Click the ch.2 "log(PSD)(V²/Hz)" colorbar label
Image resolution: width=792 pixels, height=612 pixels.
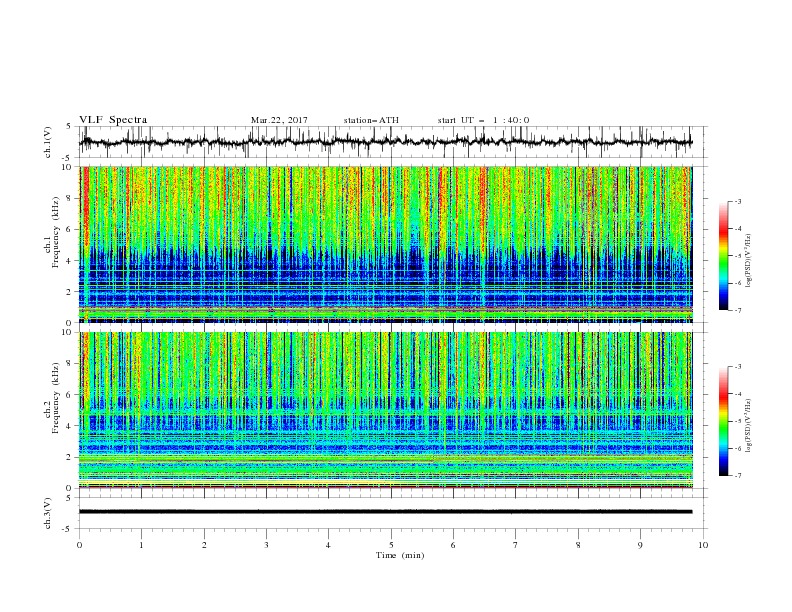(x=748, y=426)
